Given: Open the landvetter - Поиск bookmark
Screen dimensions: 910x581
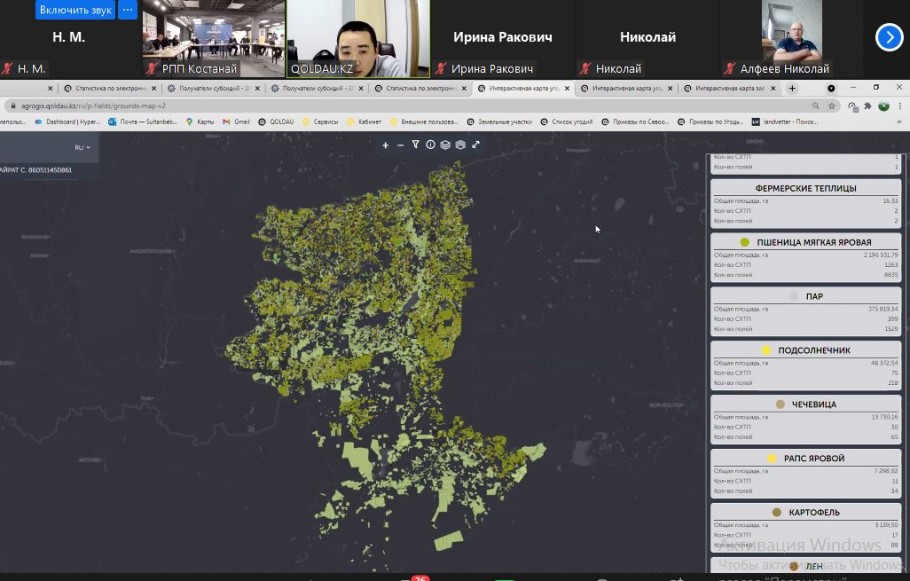Looking at the screenshot, I should [785, 122].
